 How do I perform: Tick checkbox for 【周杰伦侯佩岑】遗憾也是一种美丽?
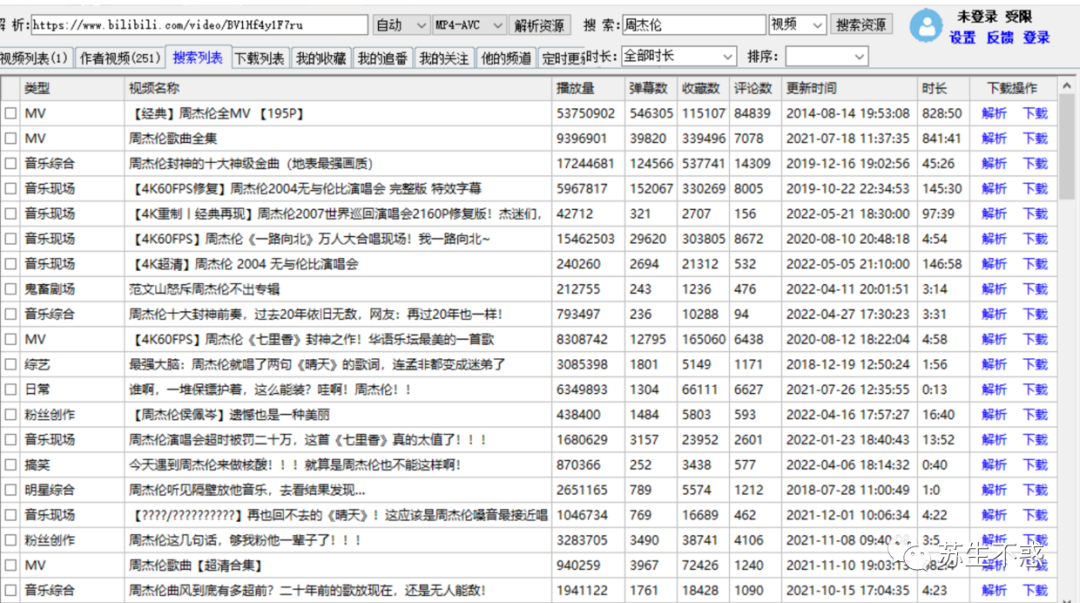coord(10,415)
